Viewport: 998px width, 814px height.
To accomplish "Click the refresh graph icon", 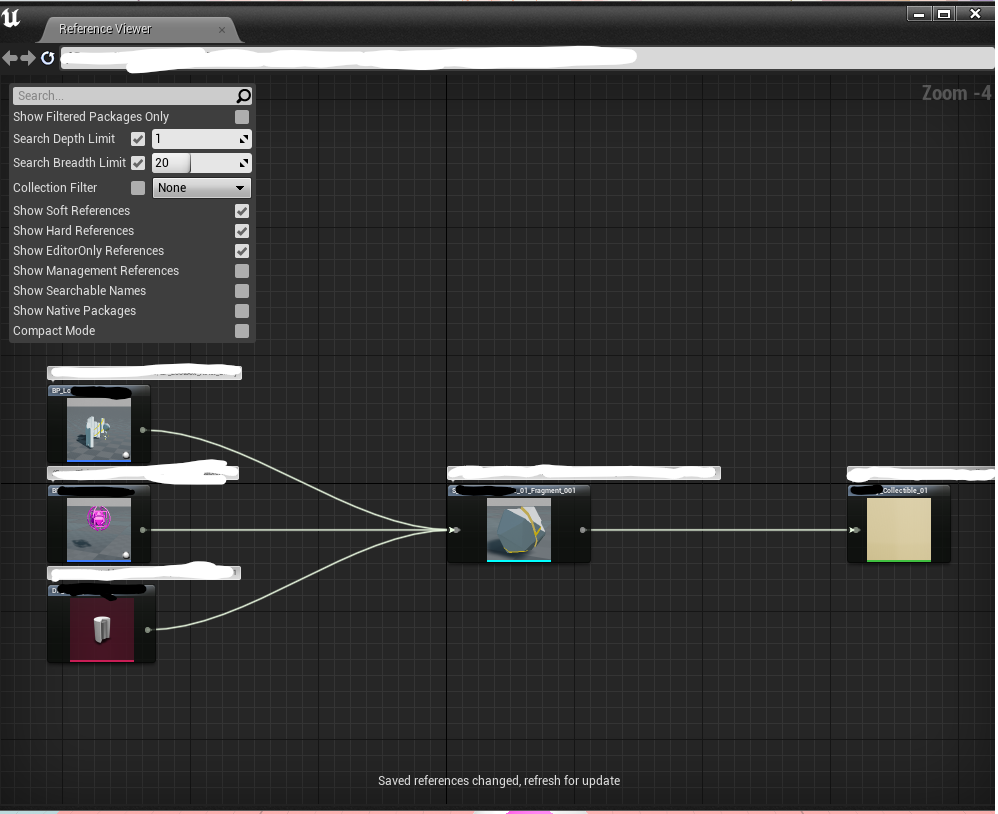I will (46, 58).
